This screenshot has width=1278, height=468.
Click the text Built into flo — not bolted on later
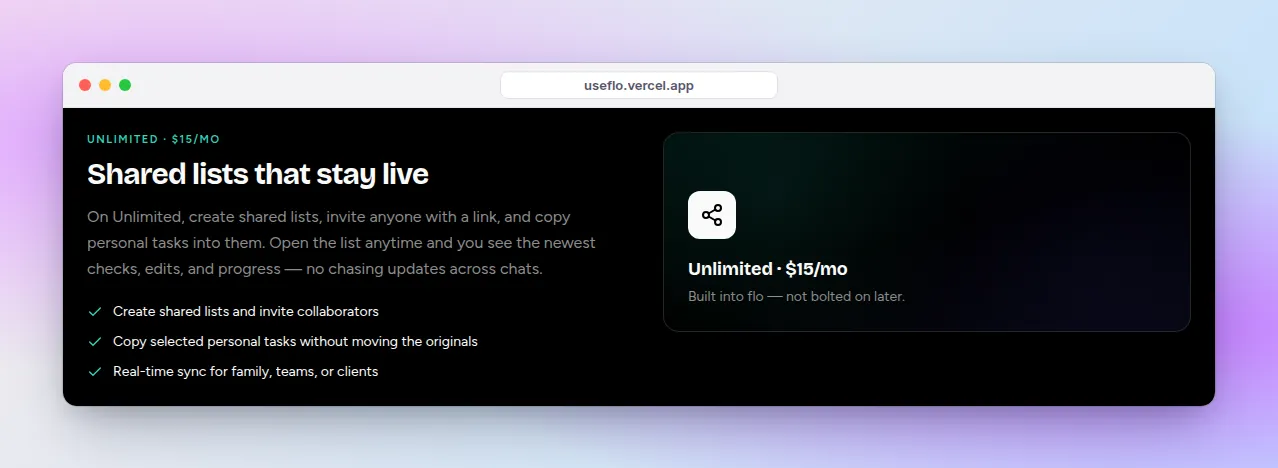click(796, 297)
